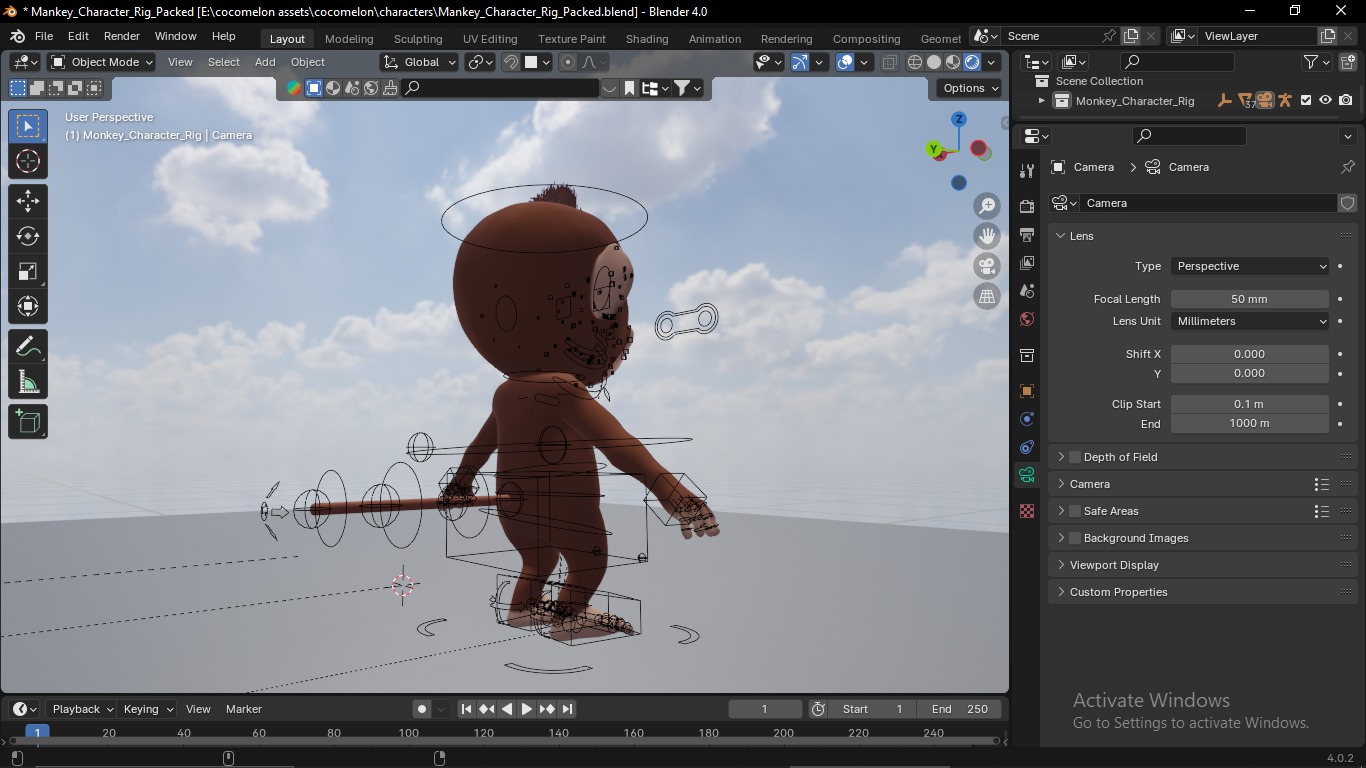Click the Focal Length 50 mm field

(1250, 299)
